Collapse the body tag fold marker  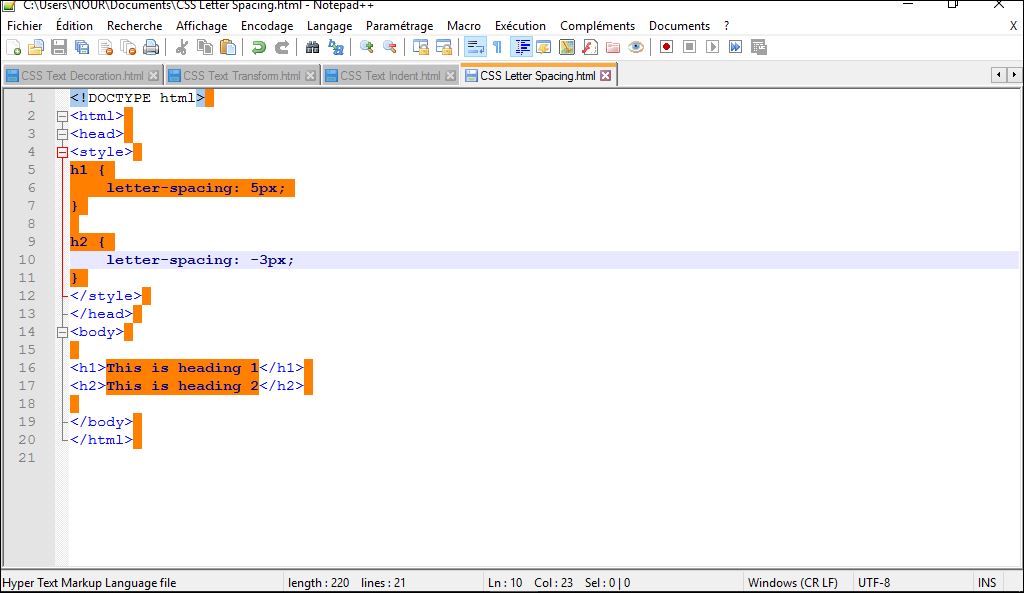coord(62,332)
